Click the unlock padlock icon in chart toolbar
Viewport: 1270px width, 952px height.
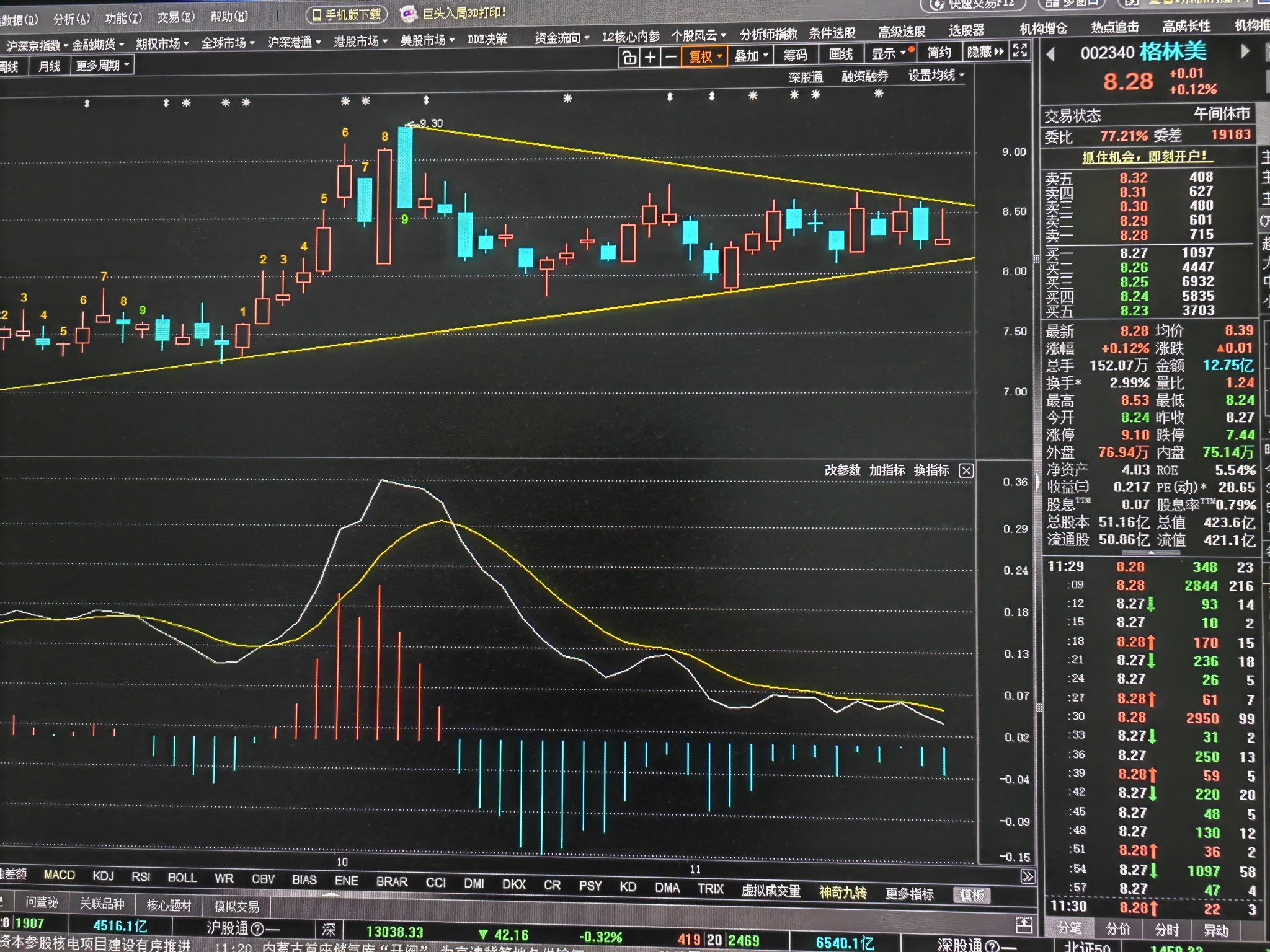click(629, 57)
